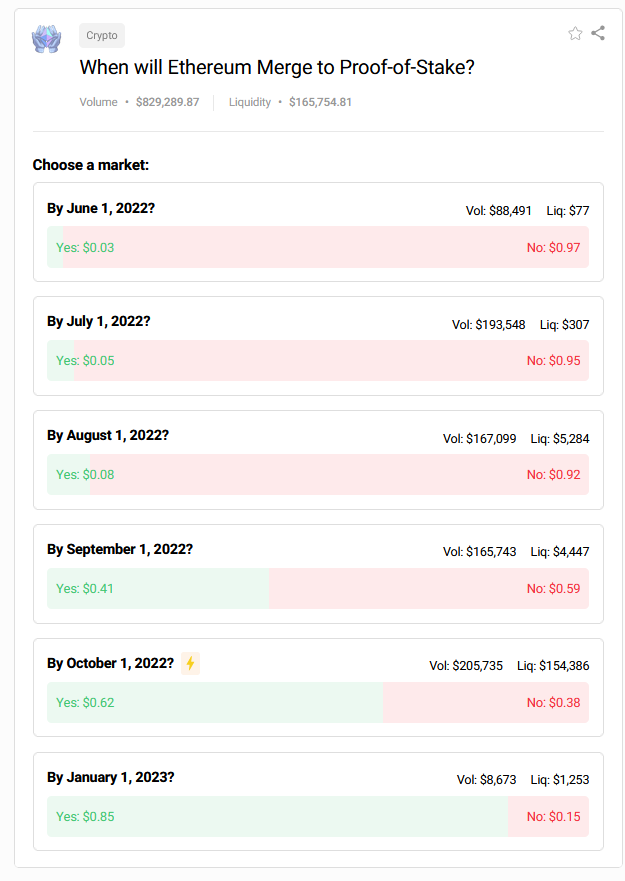The width and height of the screenshot is (625, 881).
Task: Click the lightning bolt icon beside October
Action: click(x=191, y=664)
